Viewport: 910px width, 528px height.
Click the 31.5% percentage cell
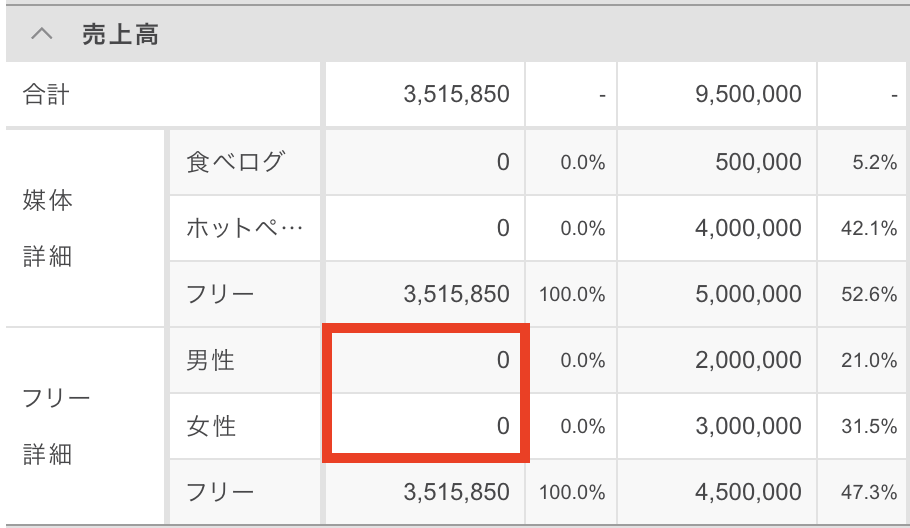pyautogui.click(x=869, y=427)
